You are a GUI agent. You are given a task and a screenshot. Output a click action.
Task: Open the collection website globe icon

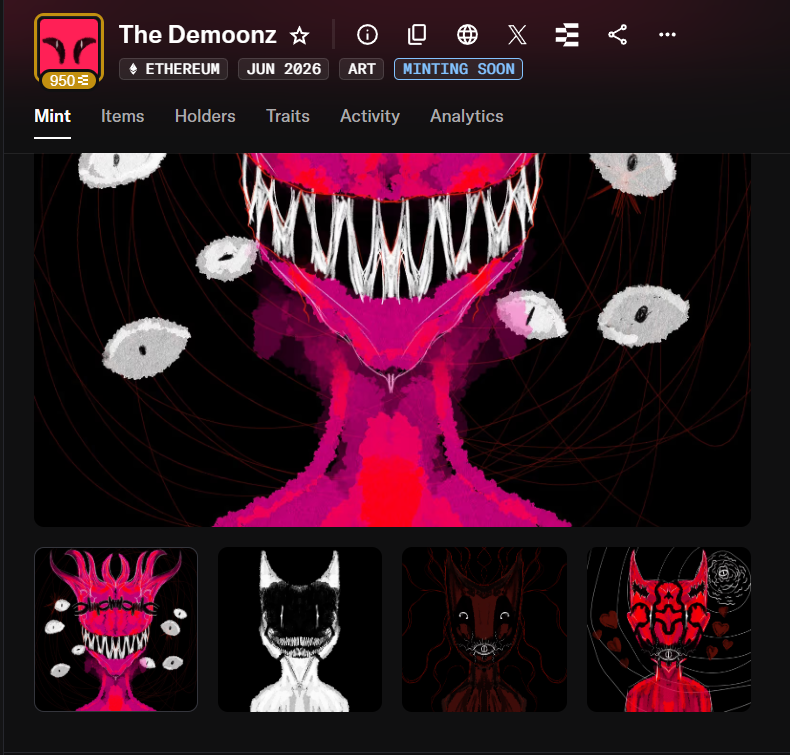coord(467,35)
